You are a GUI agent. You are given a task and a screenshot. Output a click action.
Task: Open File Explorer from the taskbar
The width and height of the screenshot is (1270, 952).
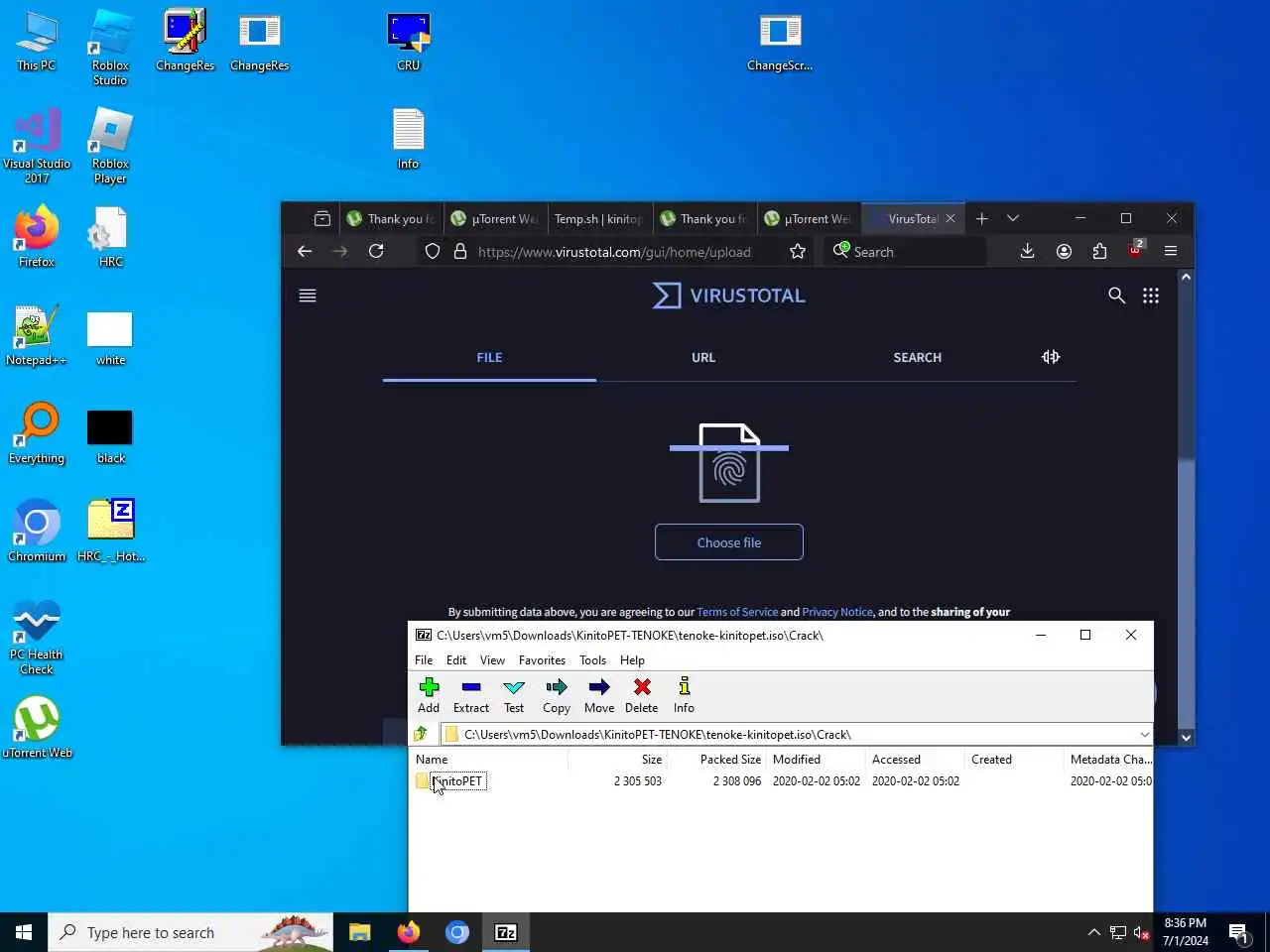(359, 932)
